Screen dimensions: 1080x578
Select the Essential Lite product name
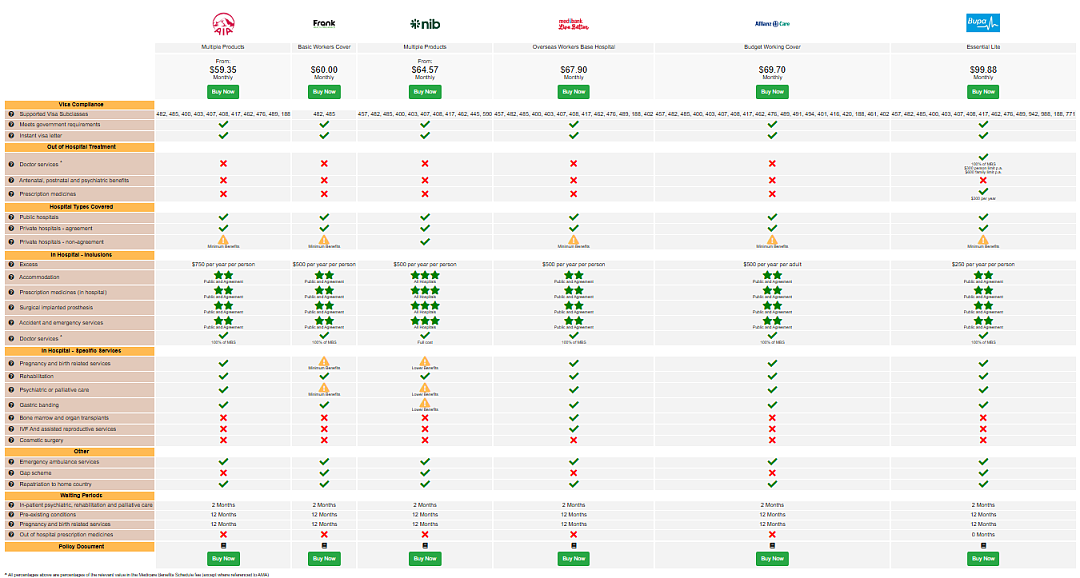983,47
